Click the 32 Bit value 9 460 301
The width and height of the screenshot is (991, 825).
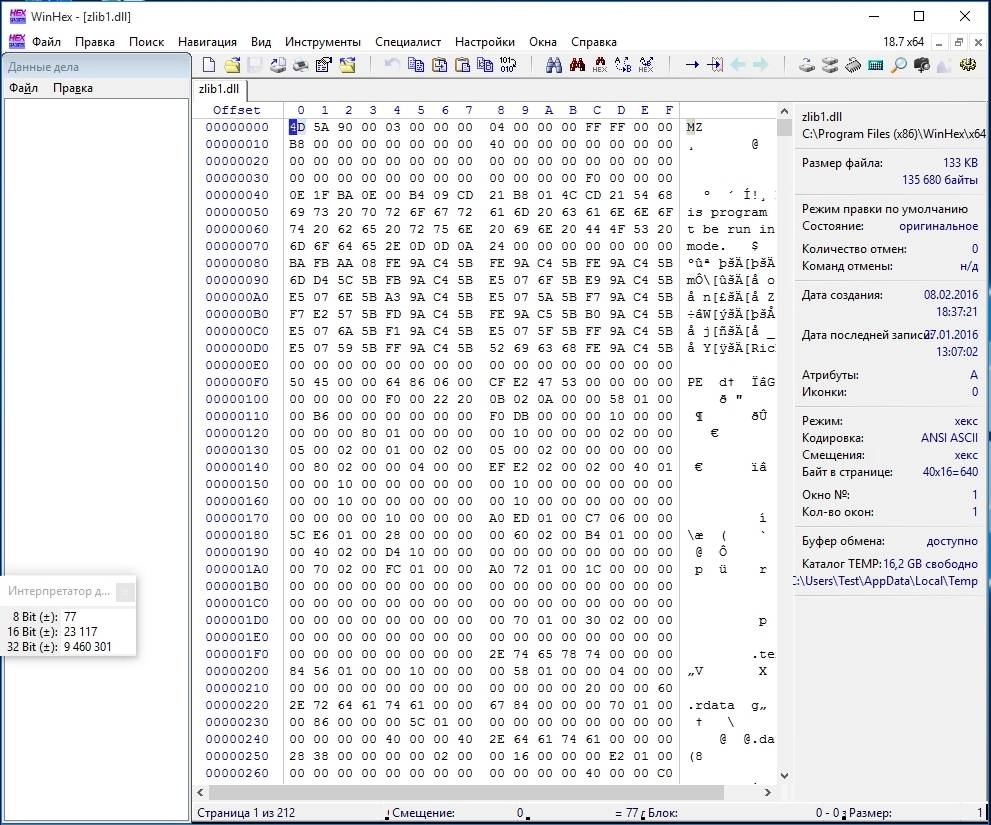pos(87,647)
